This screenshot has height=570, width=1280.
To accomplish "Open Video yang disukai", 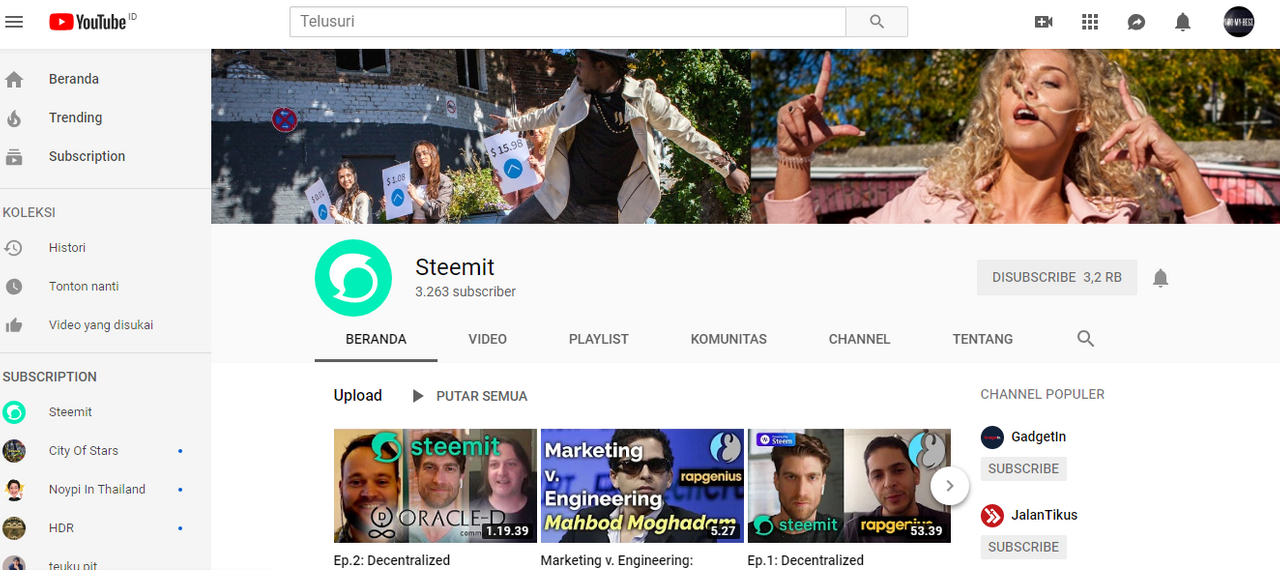I will 101,325.
